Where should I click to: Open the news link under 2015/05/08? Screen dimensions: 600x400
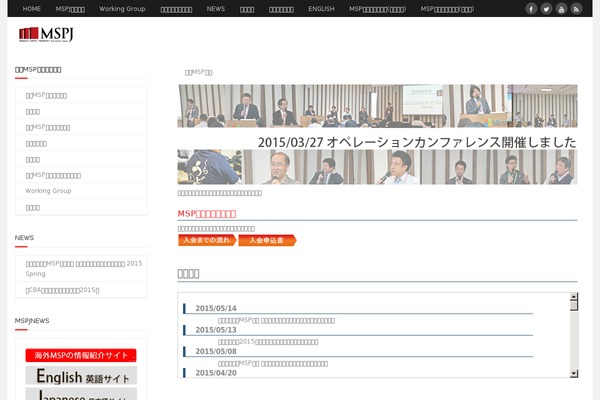[x=273, y=363]
